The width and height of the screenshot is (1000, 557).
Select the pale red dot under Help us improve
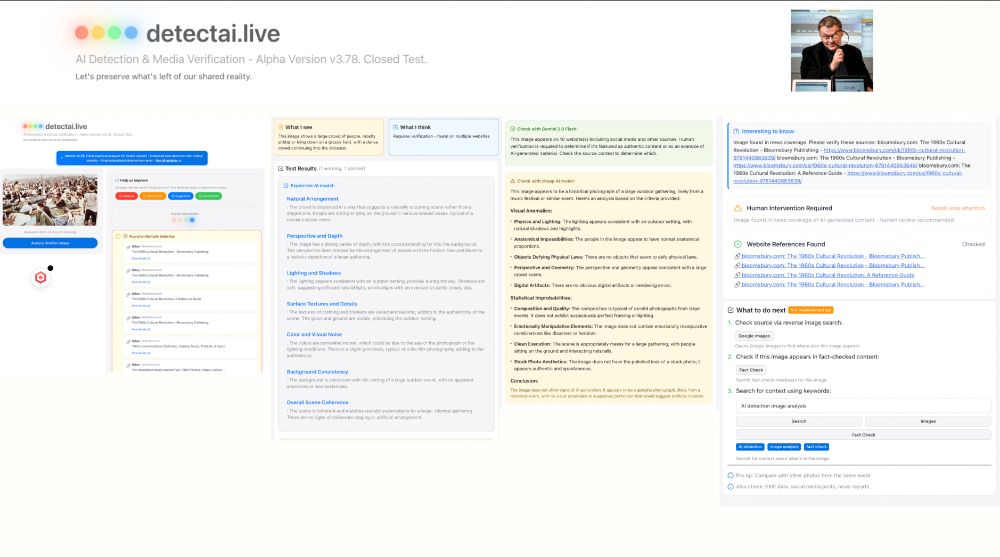tap(174, 220)
